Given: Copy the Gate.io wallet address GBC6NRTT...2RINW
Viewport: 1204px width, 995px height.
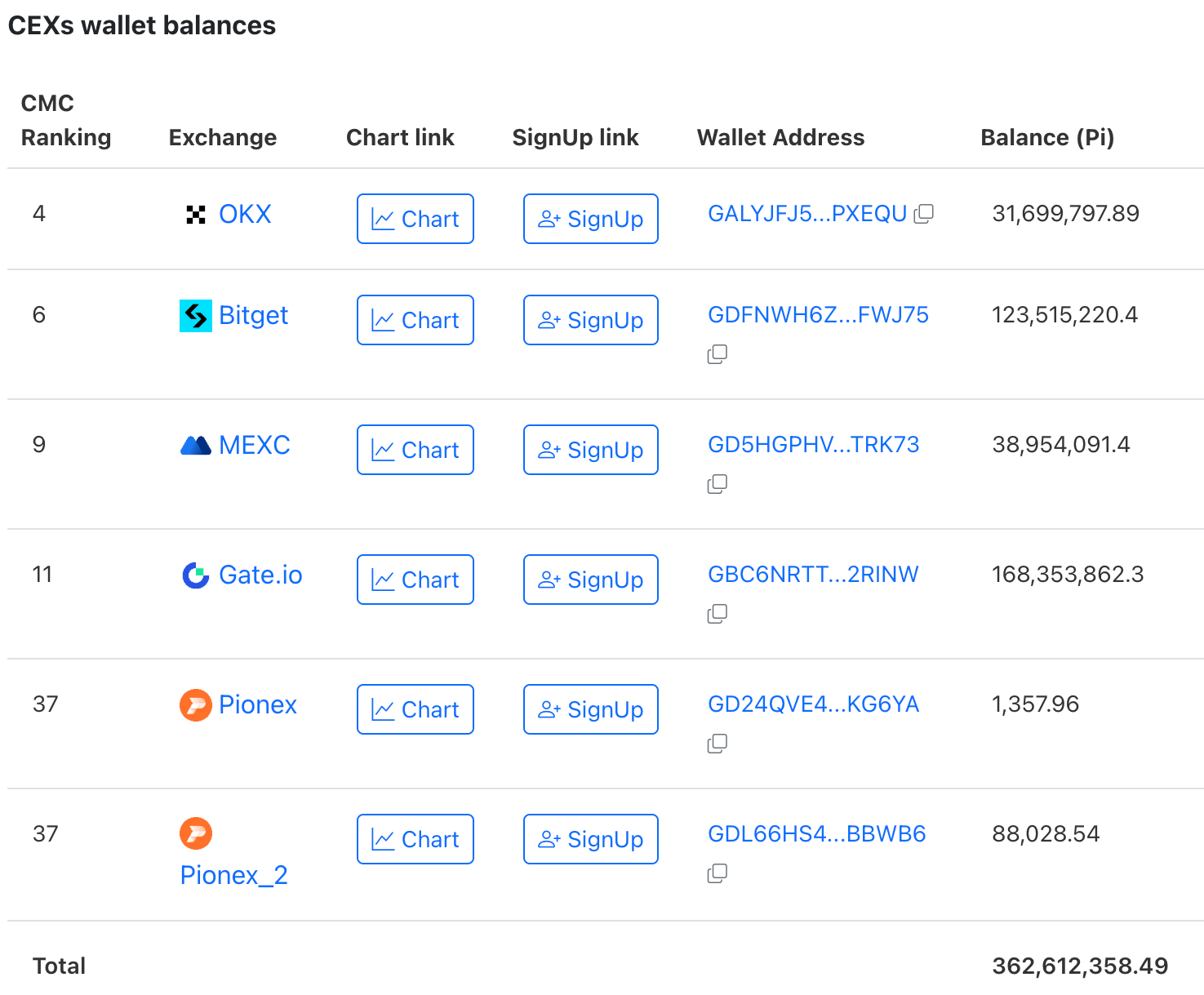Looking at the screenshot, I should (x=718, y=614).
